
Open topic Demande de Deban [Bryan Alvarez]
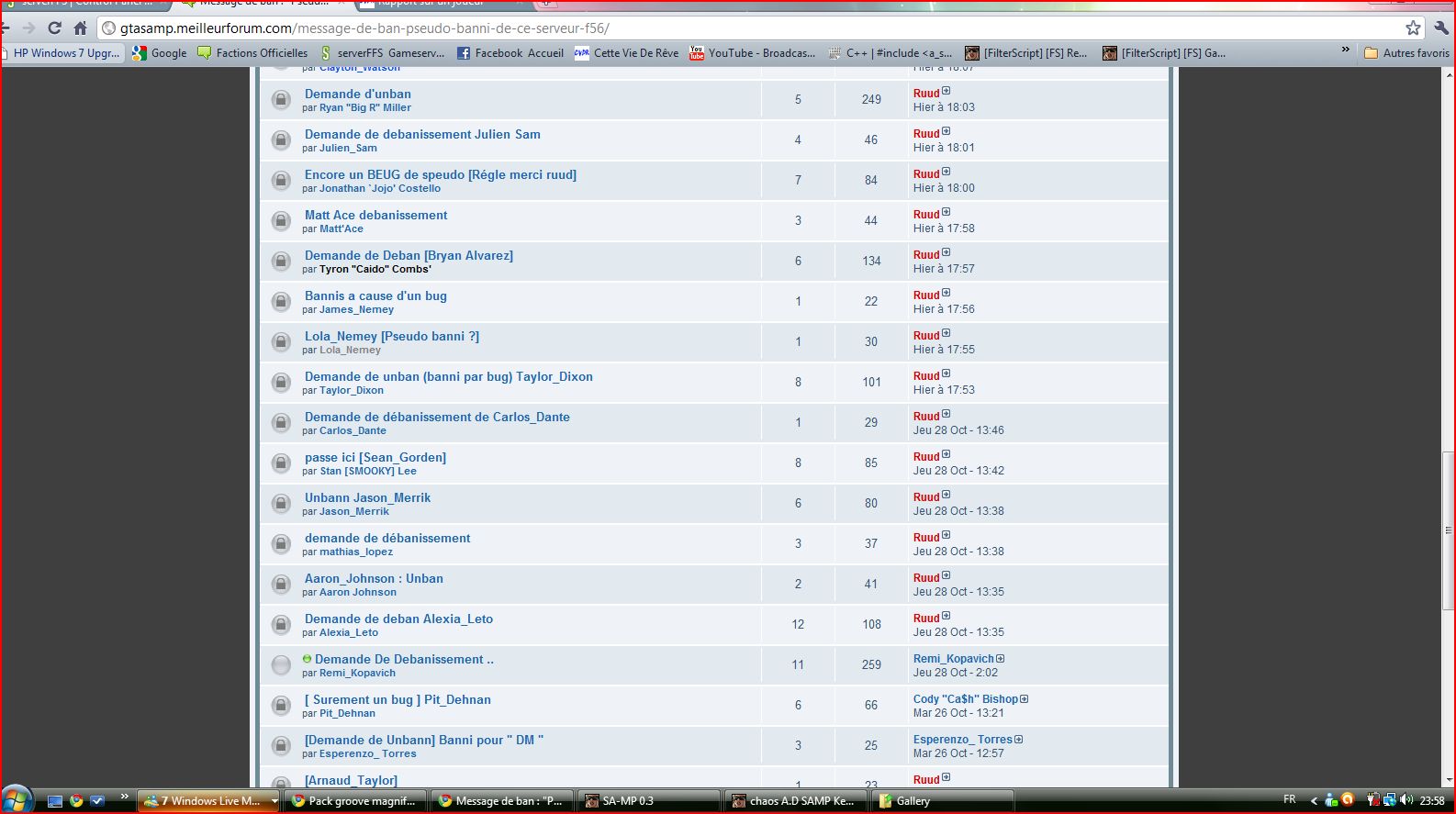pyautogui.click(x=409, y=255)
